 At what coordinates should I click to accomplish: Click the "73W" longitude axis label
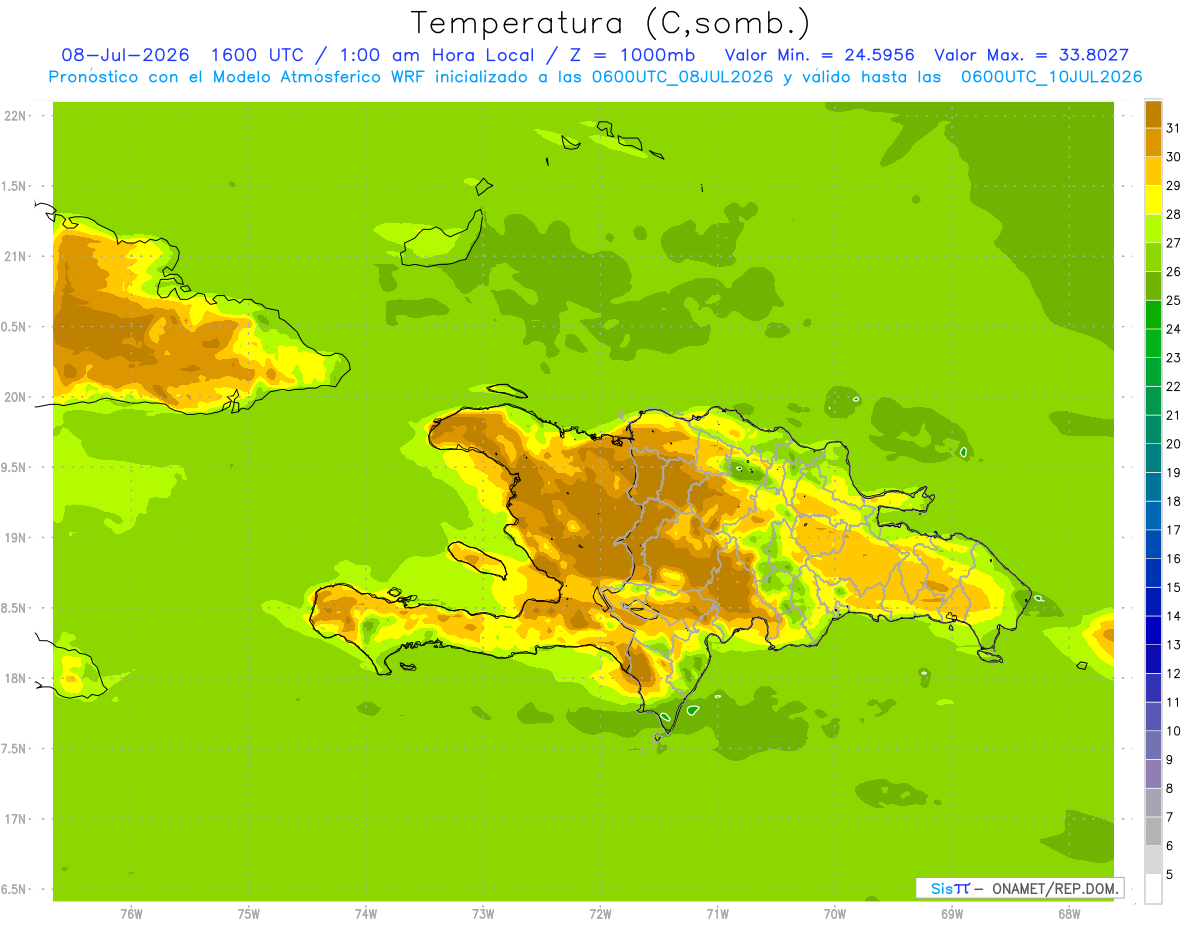point(483,914)
